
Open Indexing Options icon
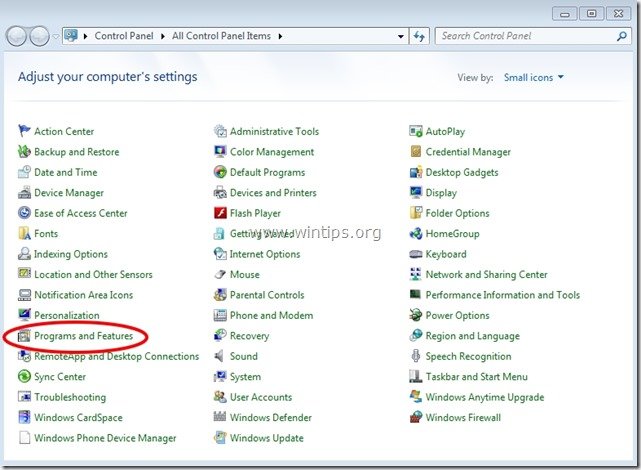coord(24,254)
